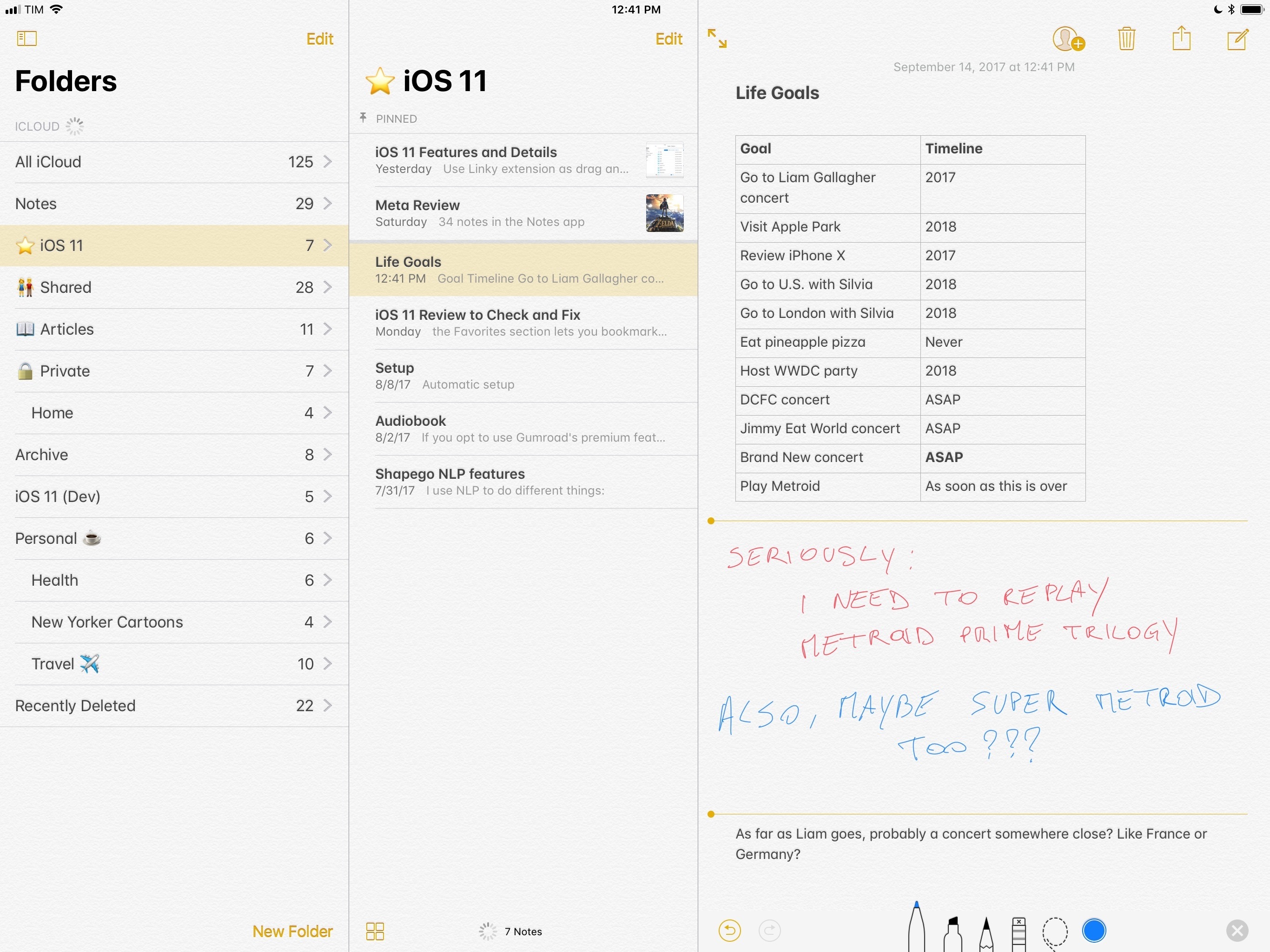Open the Recently Deleted folder
Viewport: 1270px width, 952px height.
pos(174,706)
